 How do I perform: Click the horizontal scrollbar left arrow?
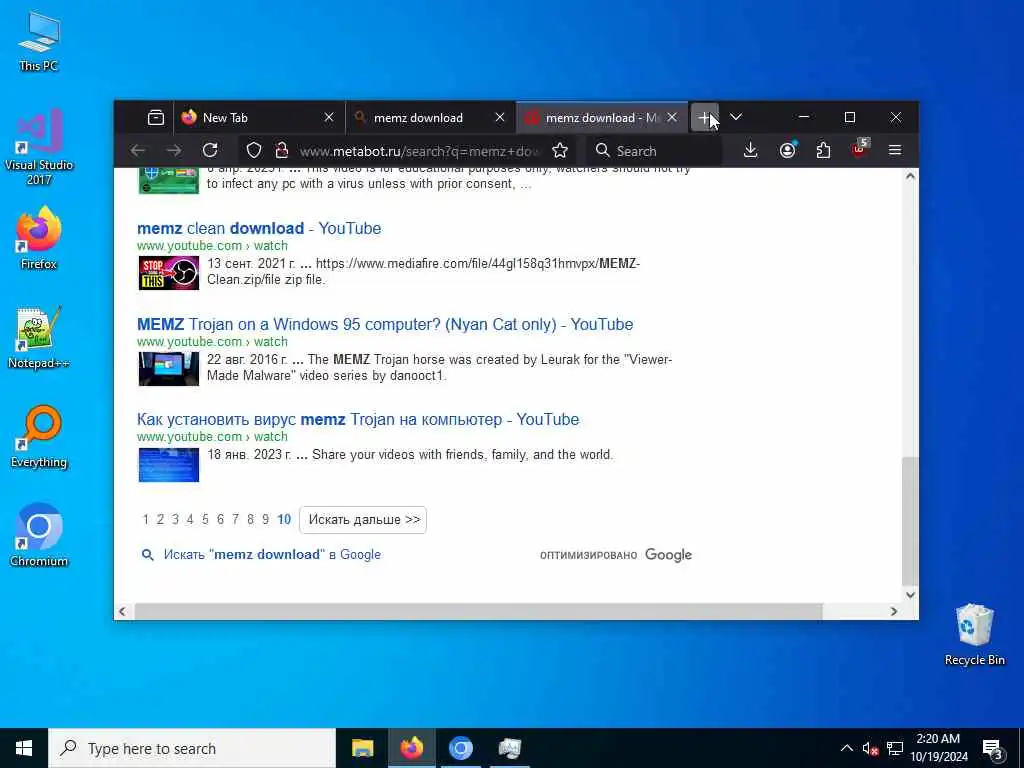(x=122, y=611)
